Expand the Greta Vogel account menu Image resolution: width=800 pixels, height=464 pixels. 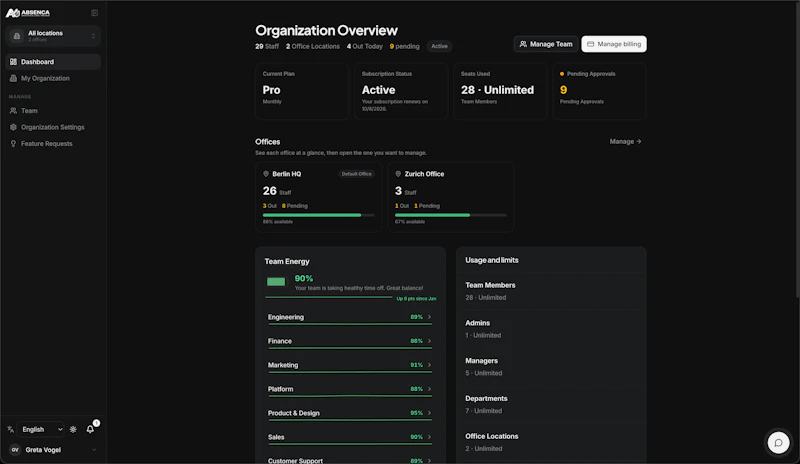click(53, 450)
